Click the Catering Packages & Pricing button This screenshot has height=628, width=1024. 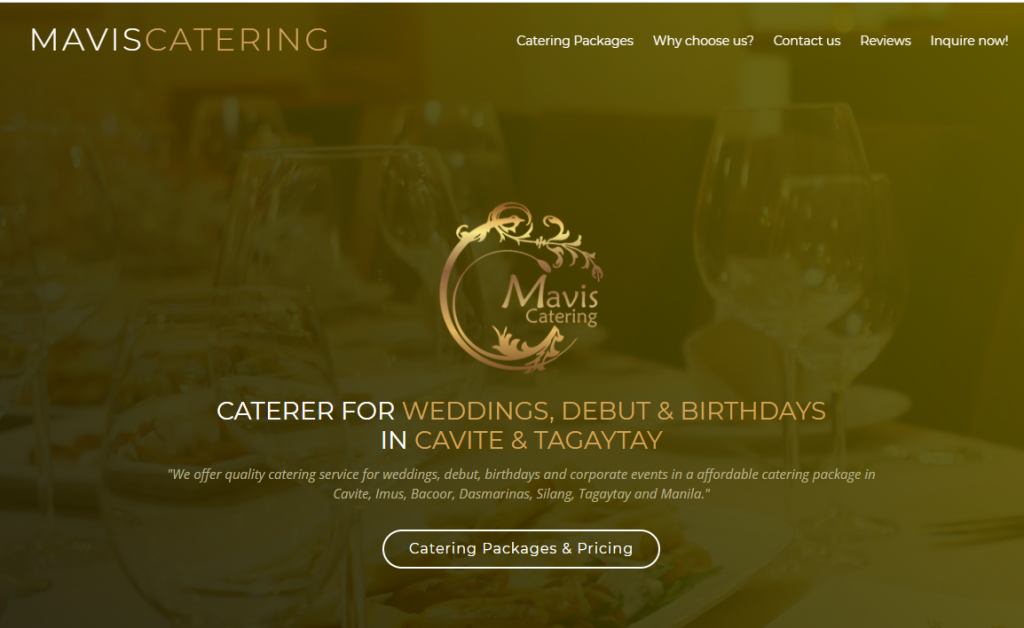pyautogui.click(x=520, y=548)
